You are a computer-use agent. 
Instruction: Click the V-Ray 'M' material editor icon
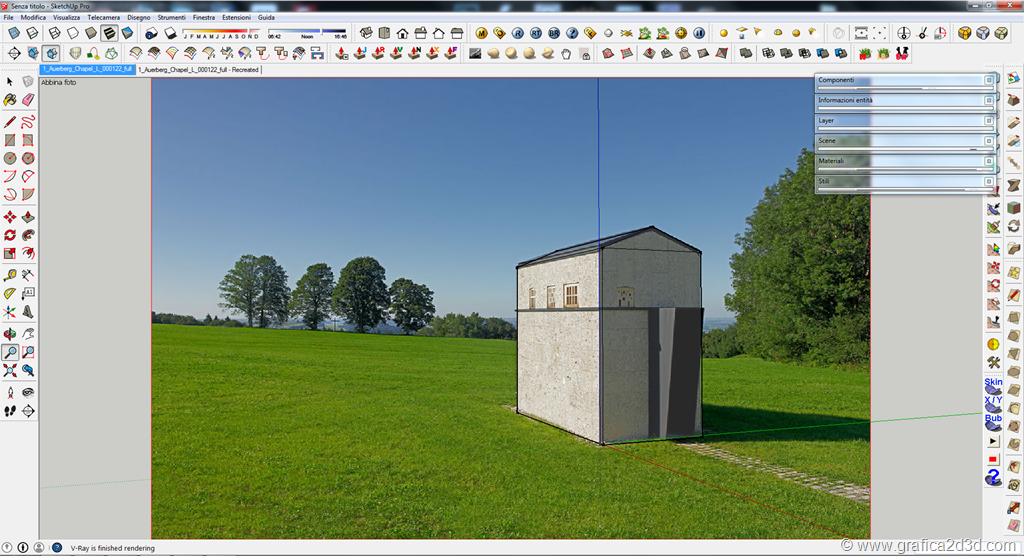point(481,34)
